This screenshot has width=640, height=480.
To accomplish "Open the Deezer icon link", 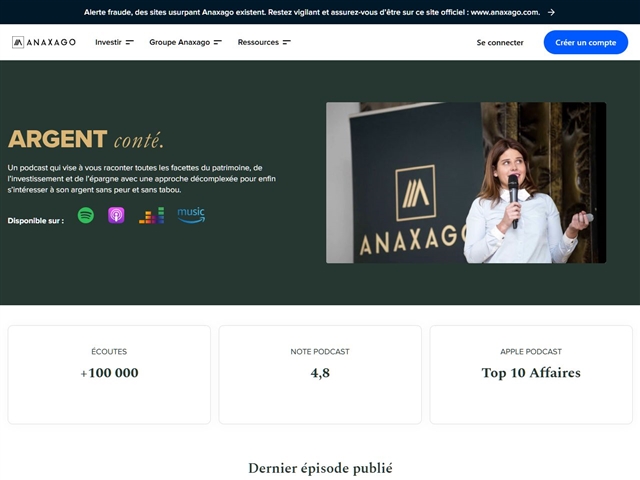I will click(x=151, y=215).
